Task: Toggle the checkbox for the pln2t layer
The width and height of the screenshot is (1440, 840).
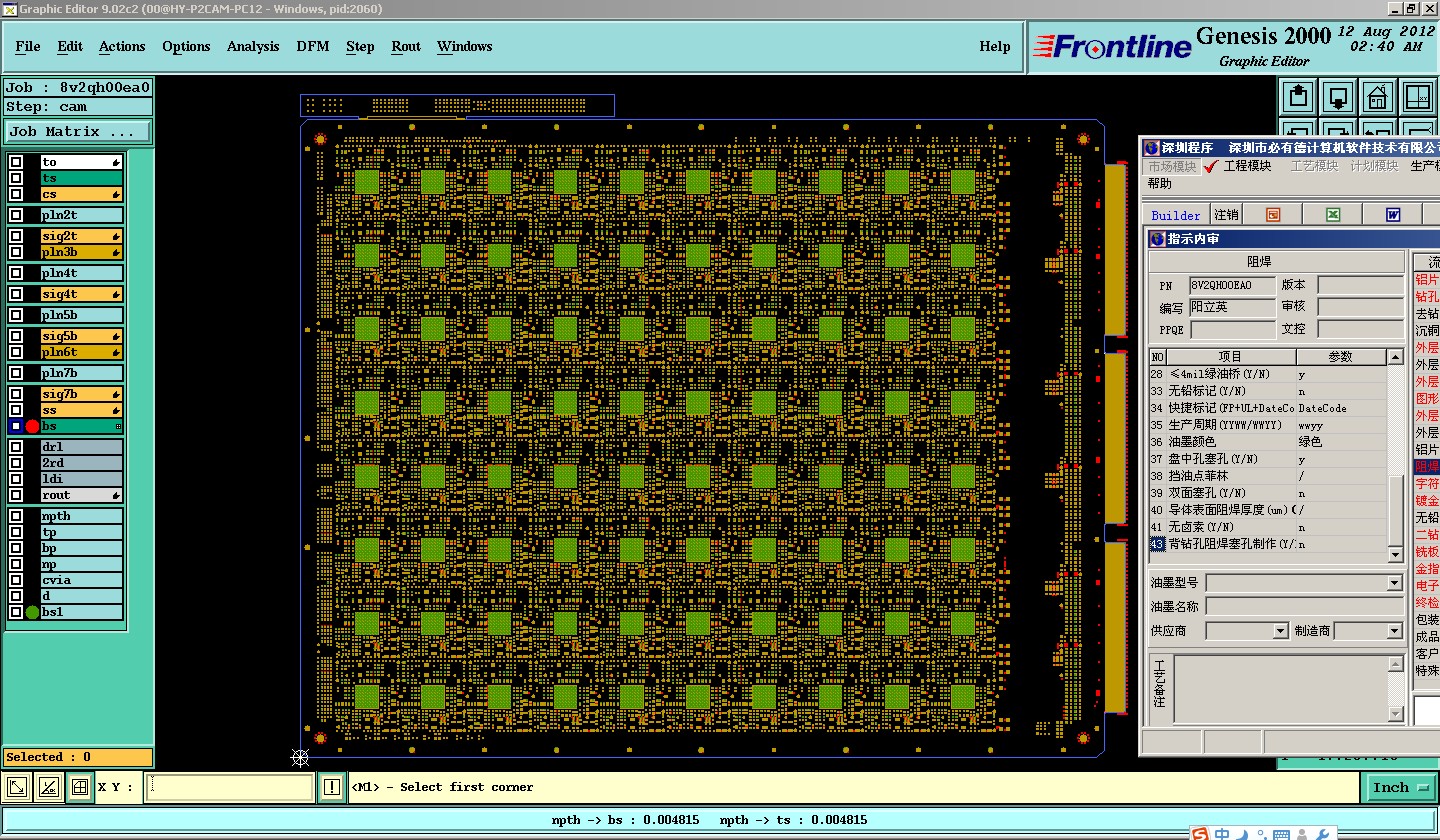Action: 16,215
